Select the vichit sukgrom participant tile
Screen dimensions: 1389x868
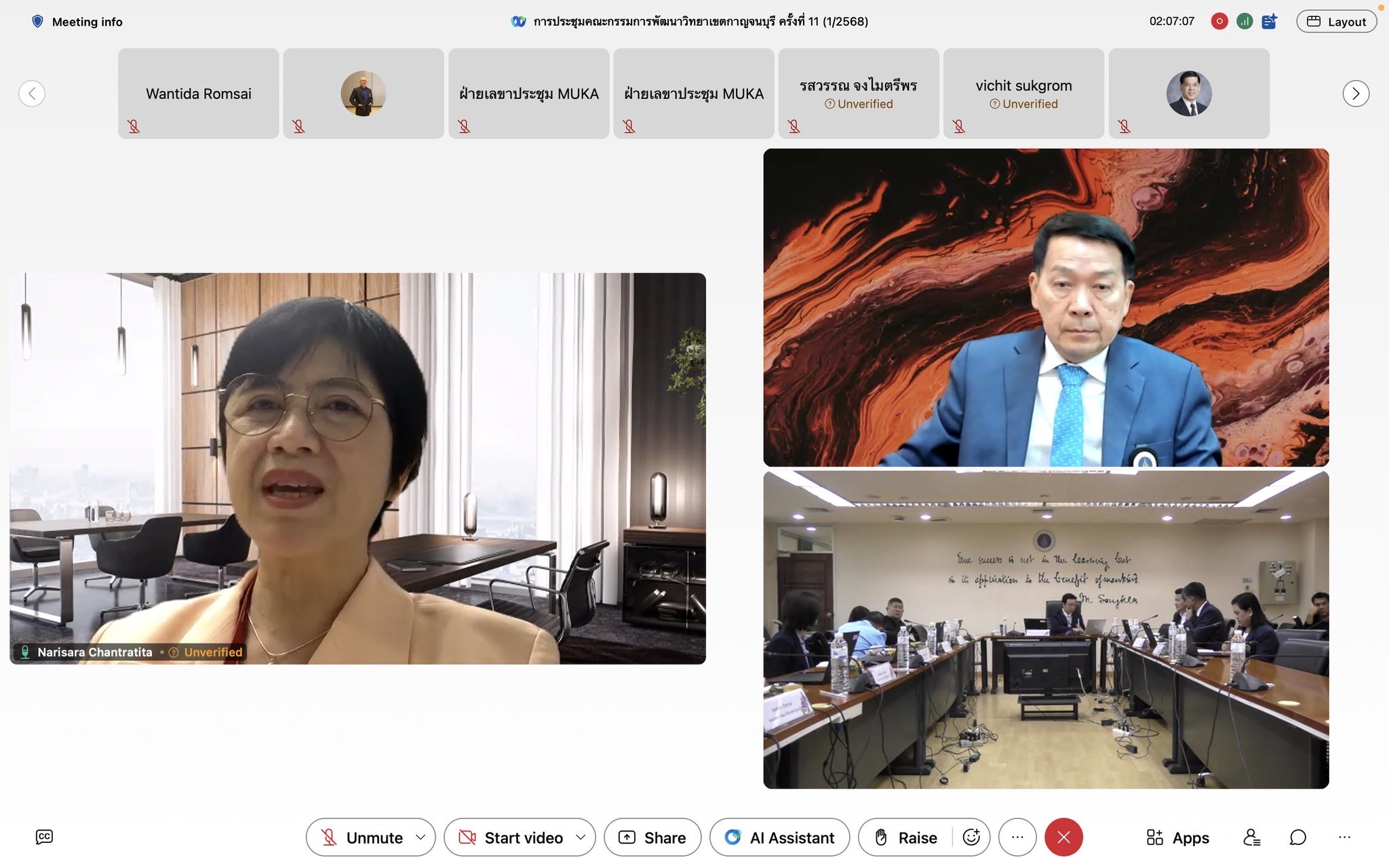click(x=1023, y=94)
